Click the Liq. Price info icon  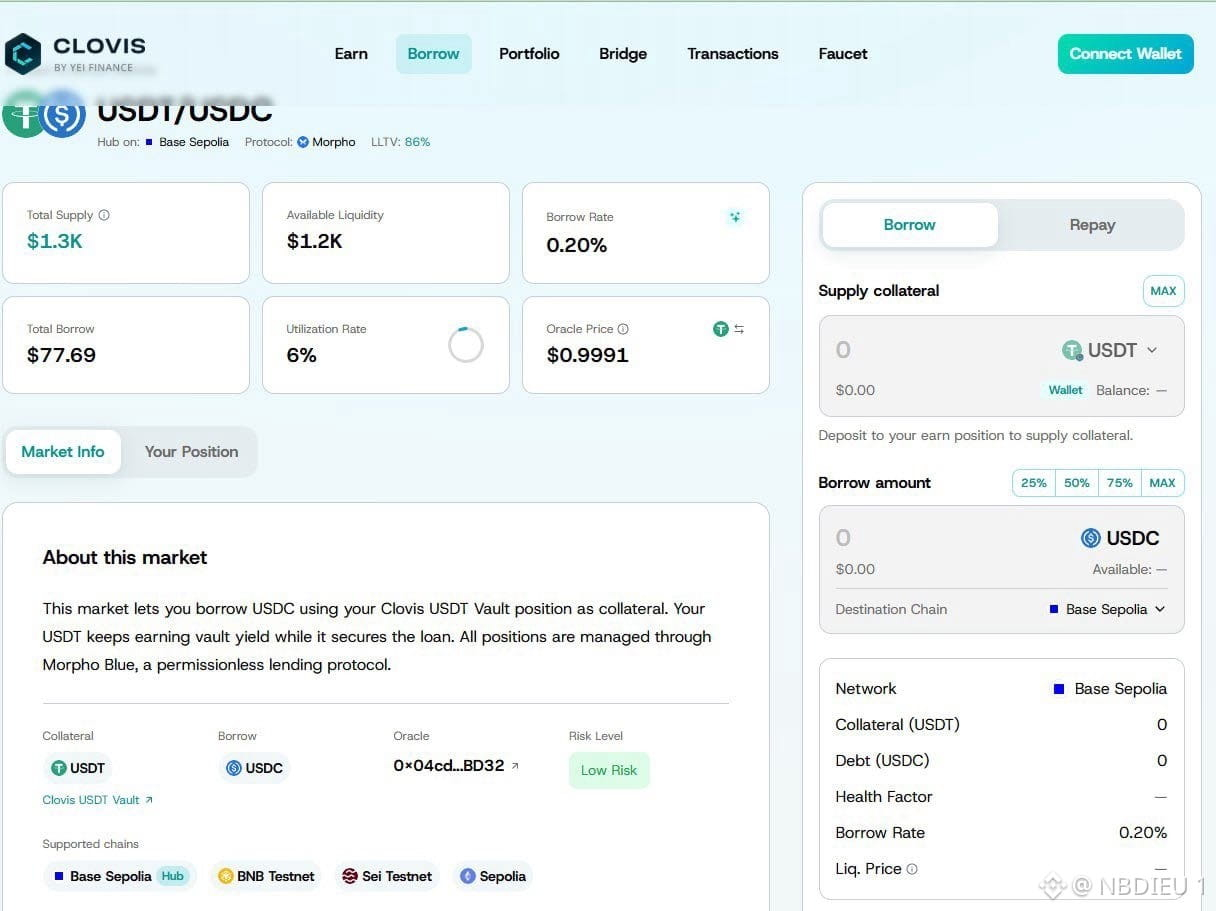click(912, 869)
